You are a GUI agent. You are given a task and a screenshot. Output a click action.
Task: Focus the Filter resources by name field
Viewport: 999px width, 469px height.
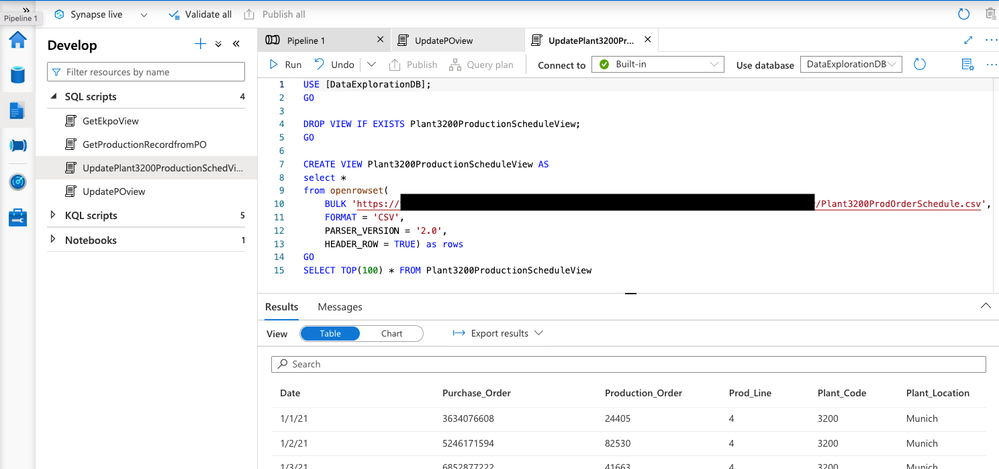146,72
